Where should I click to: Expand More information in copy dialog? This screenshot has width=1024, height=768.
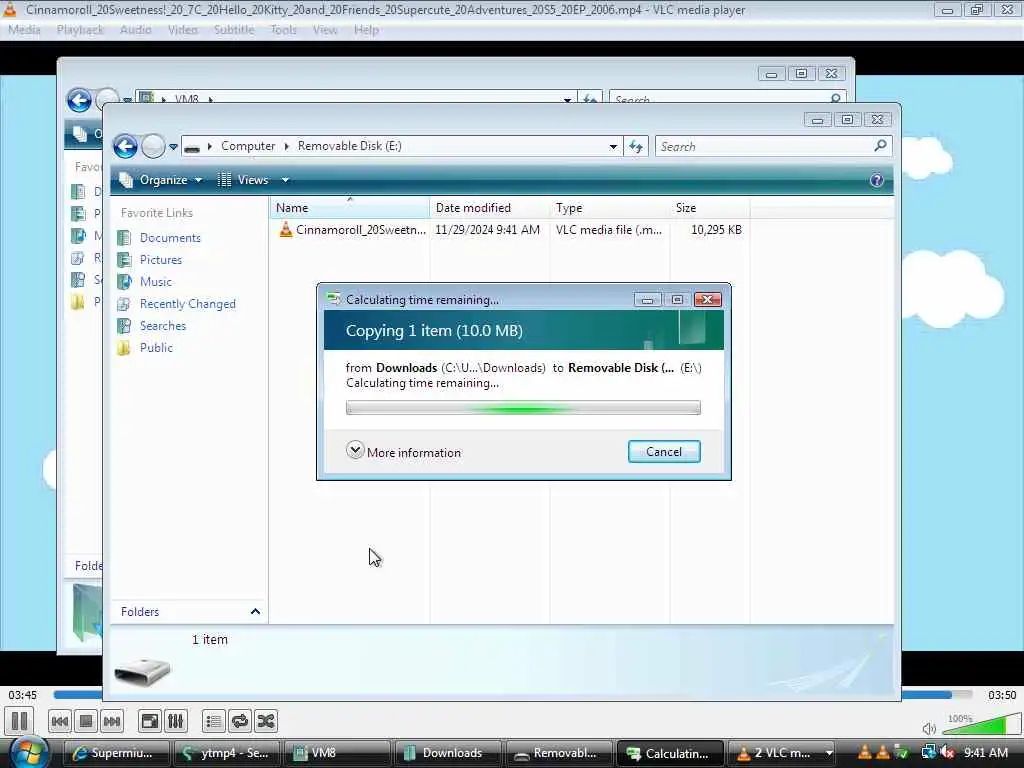coord(404,452)
